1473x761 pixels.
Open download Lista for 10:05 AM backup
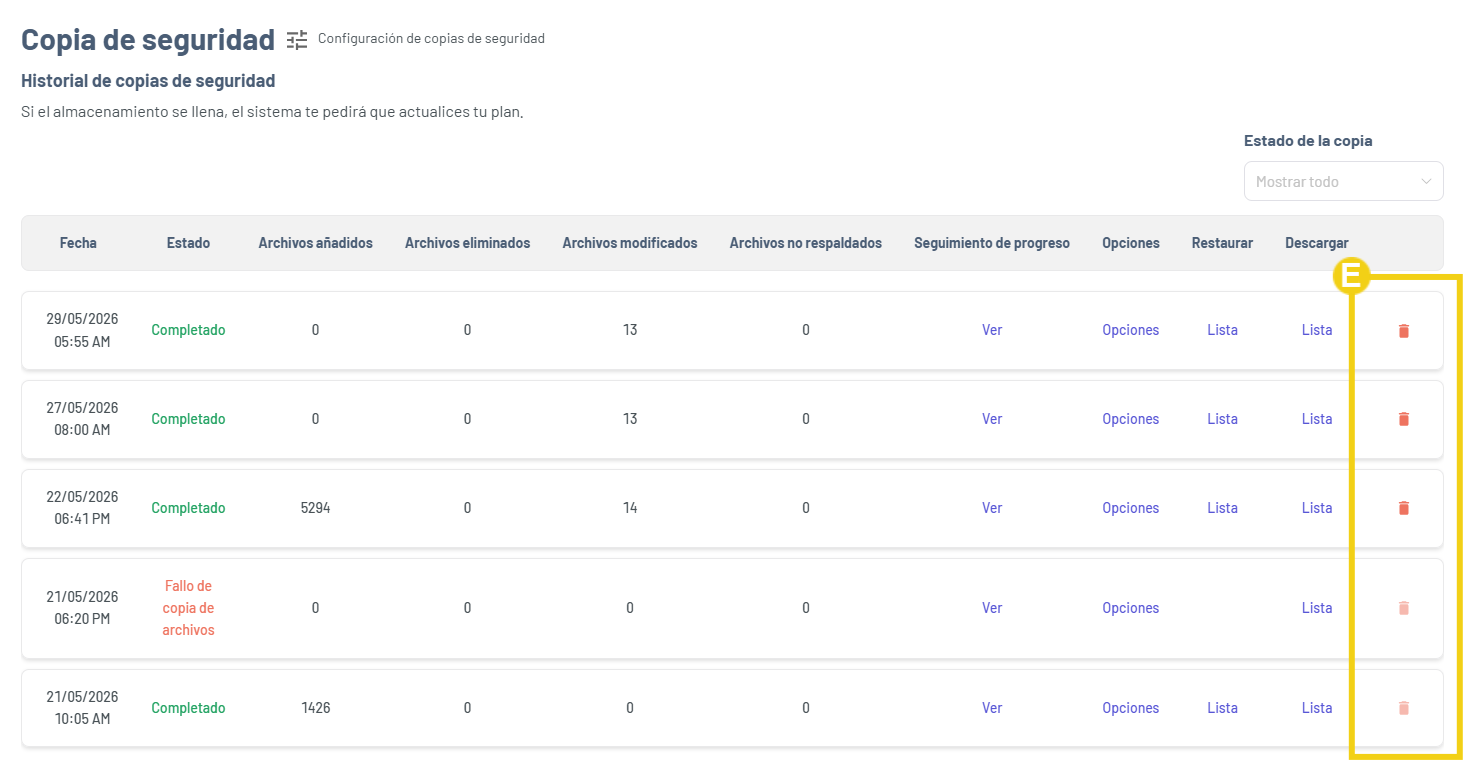[x=1317, y=708]
